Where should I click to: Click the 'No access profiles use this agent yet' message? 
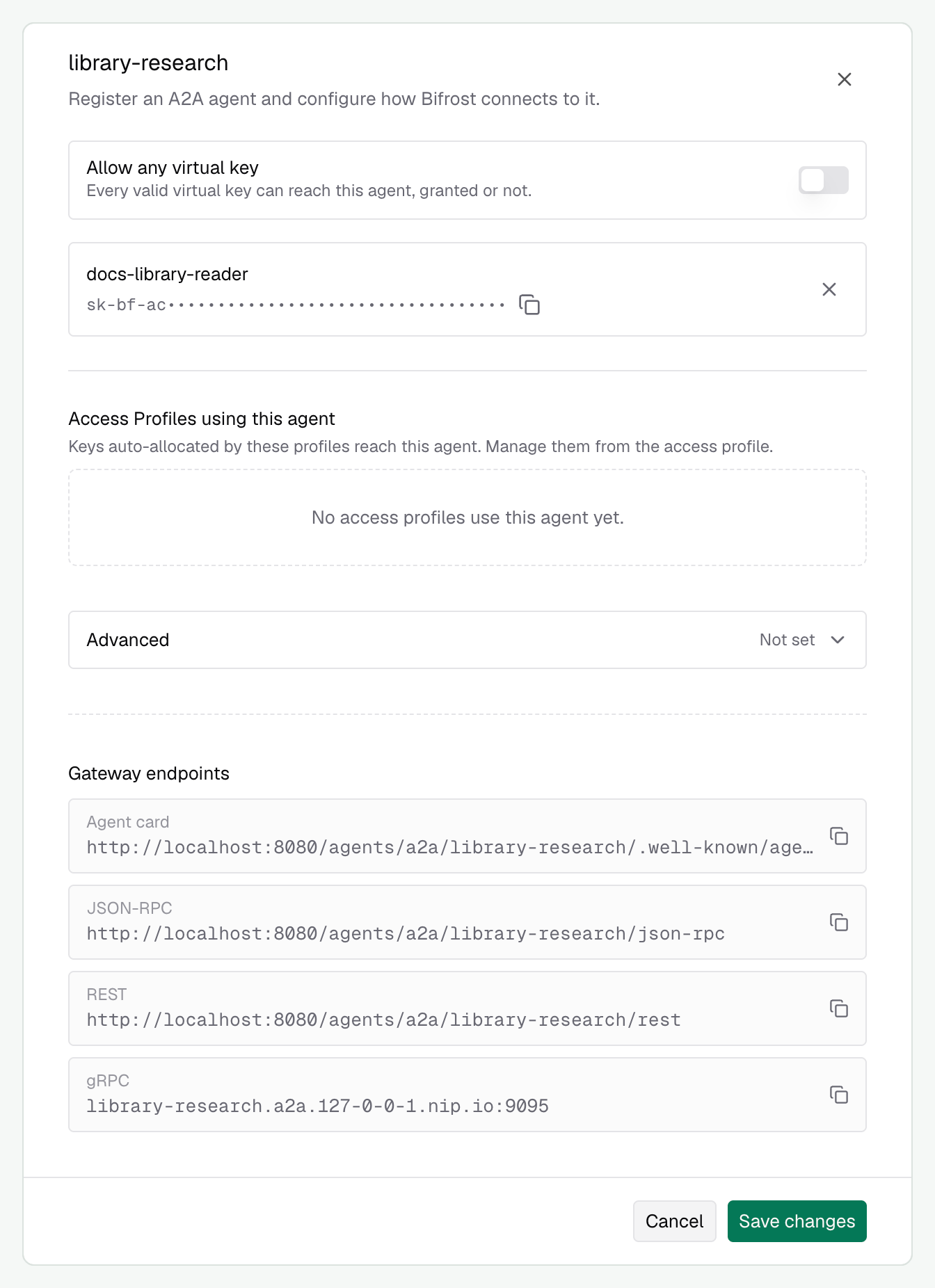[x=467, y=517]
